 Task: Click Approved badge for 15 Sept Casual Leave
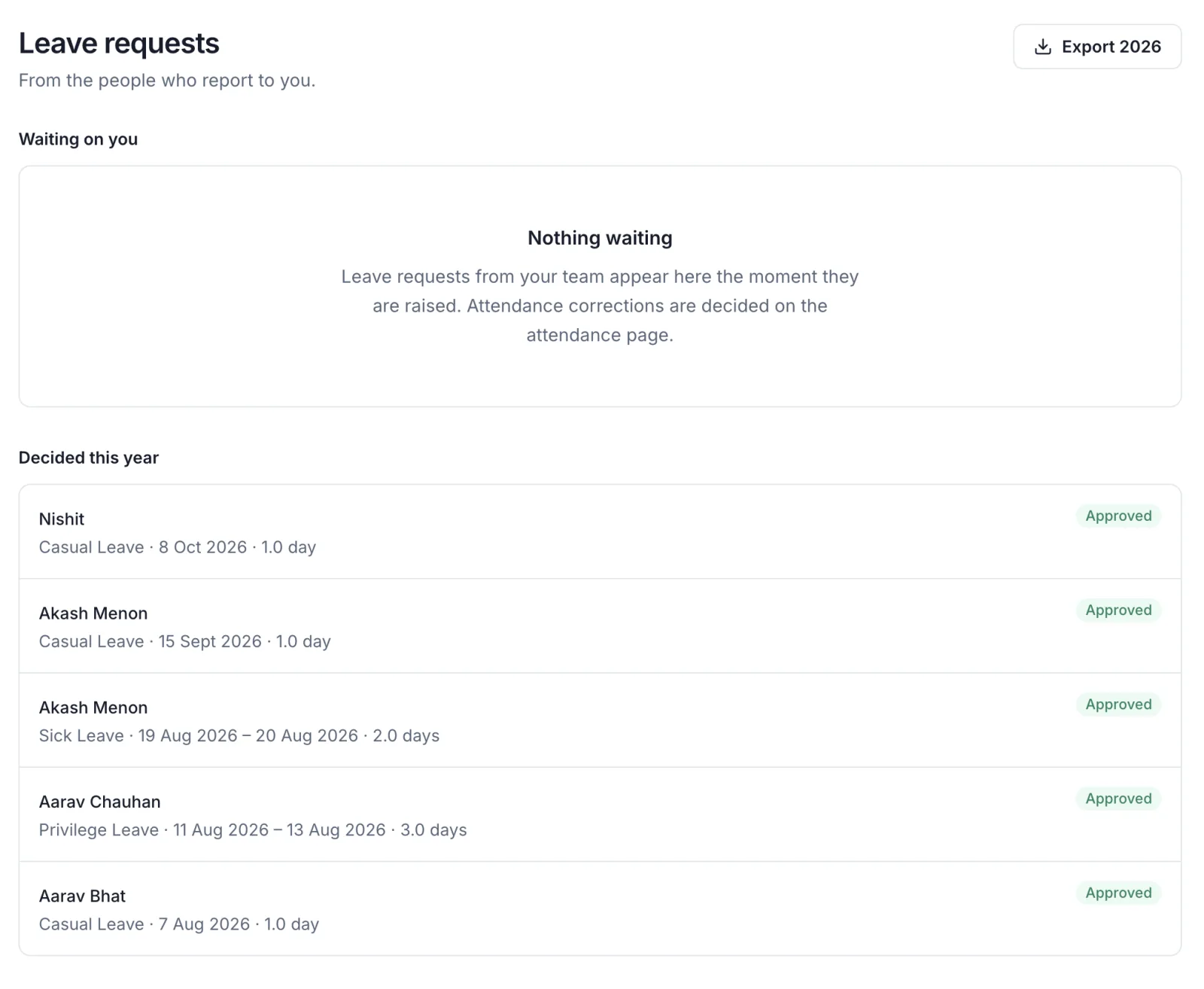1118,610
